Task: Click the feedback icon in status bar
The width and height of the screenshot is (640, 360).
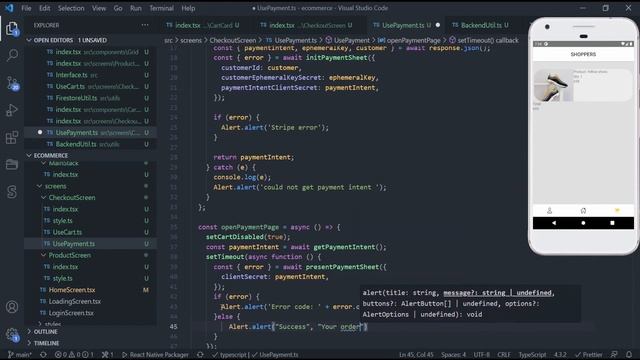Action: click(614, 355)
